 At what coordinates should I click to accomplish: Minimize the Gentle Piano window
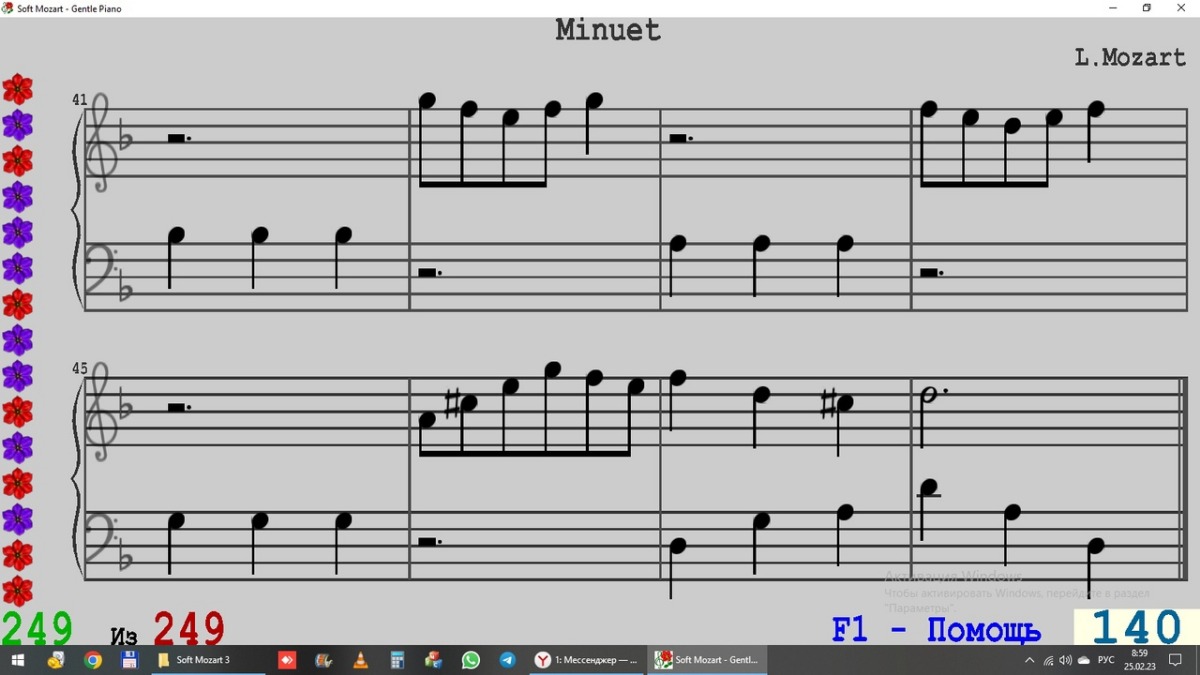[1114, 8]
